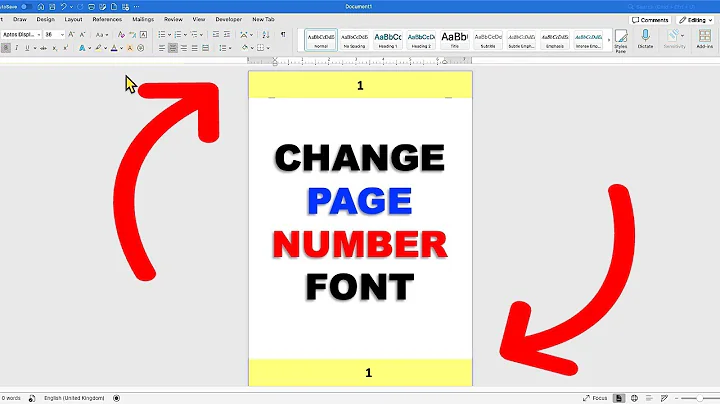Toggle Bold formatting
Screen dimensions: 720x404
tap(6, 48)
